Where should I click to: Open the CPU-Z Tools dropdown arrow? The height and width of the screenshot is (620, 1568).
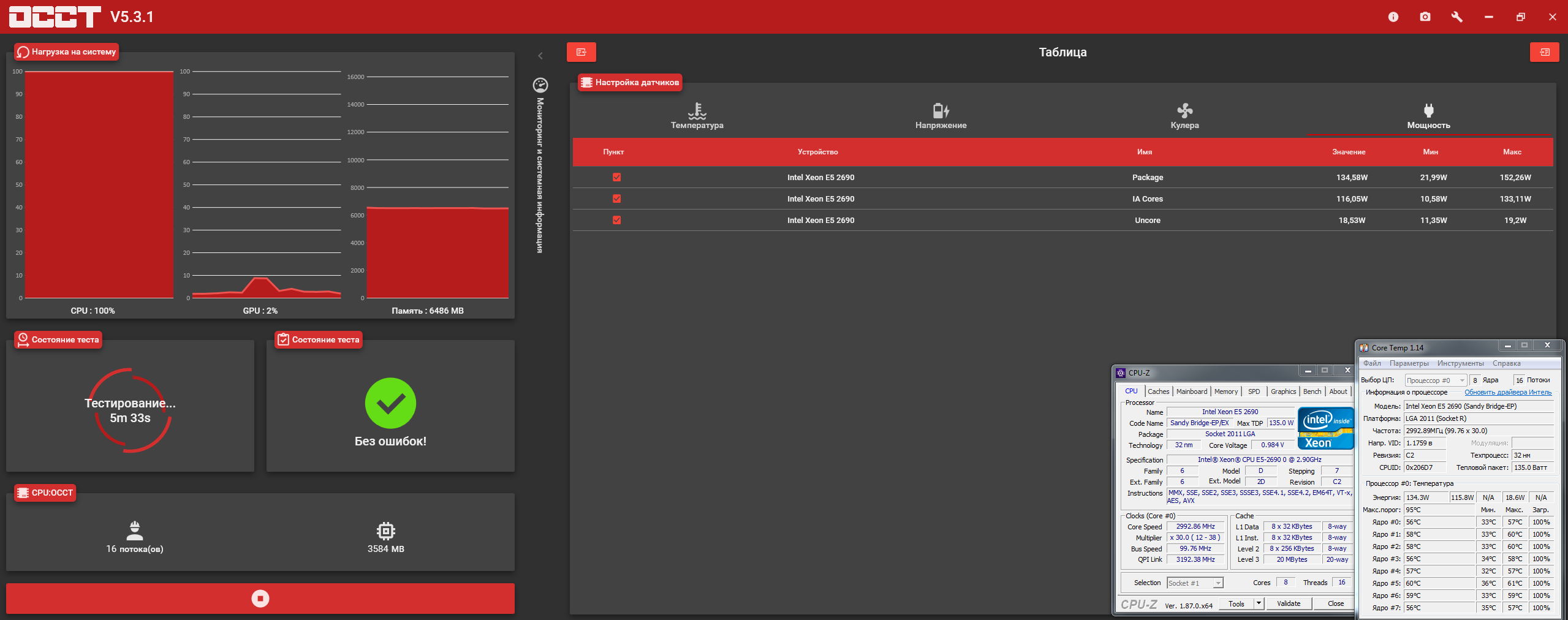pos(1259,603)
